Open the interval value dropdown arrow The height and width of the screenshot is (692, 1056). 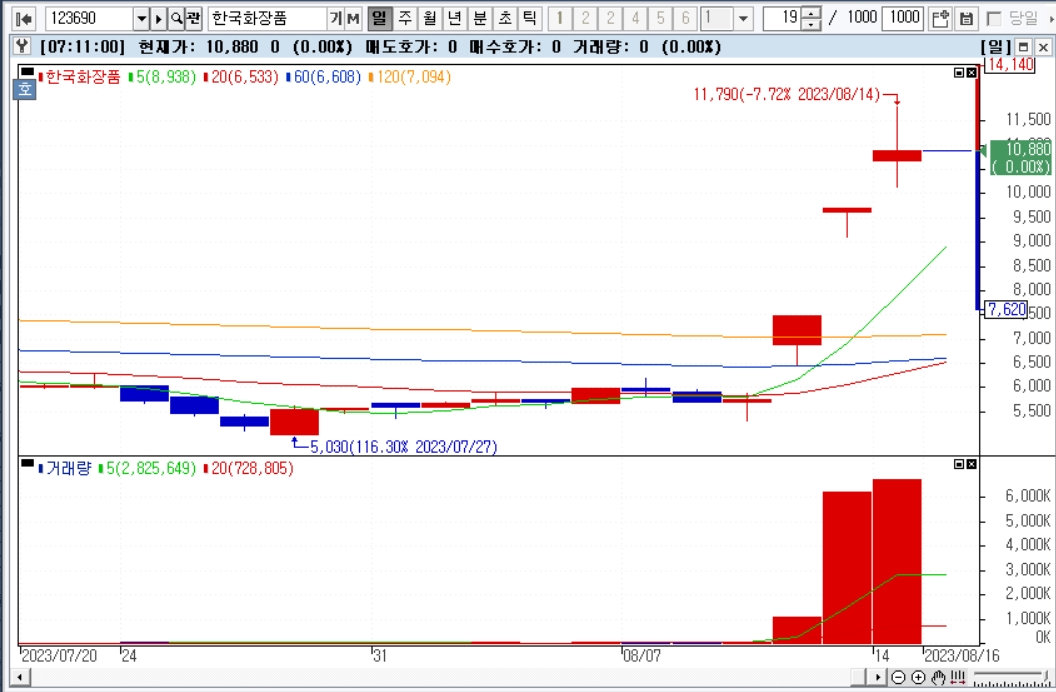(x=743, y=19)
